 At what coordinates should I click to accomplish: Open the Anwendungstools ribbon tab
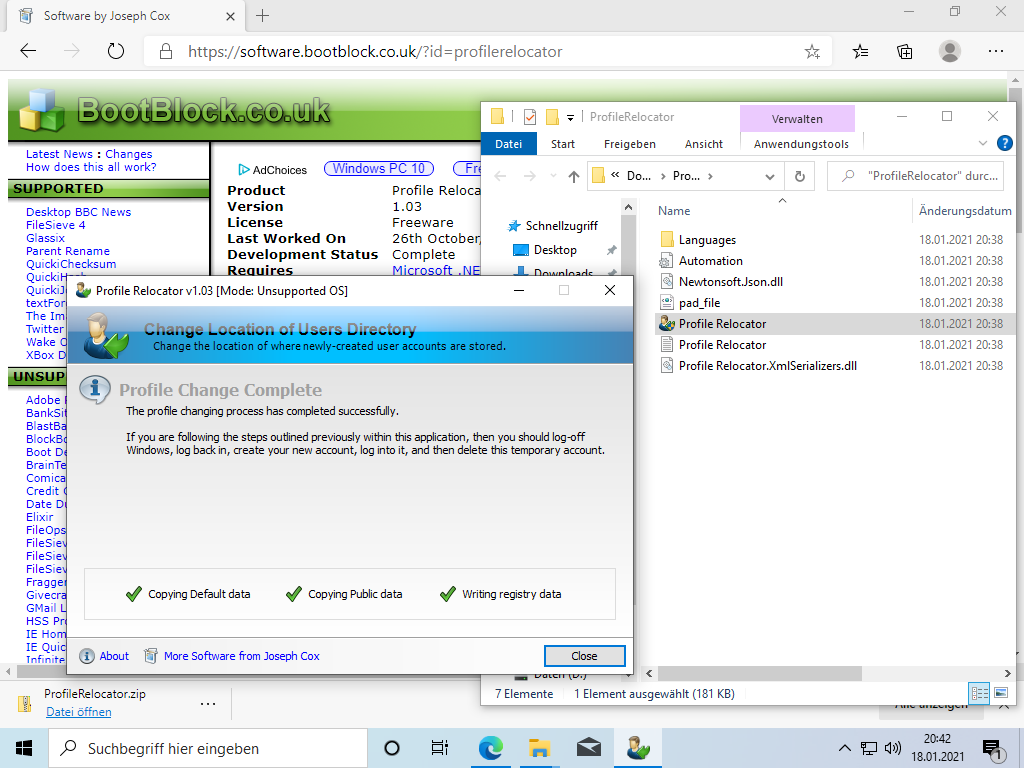(x=801, y=144)
